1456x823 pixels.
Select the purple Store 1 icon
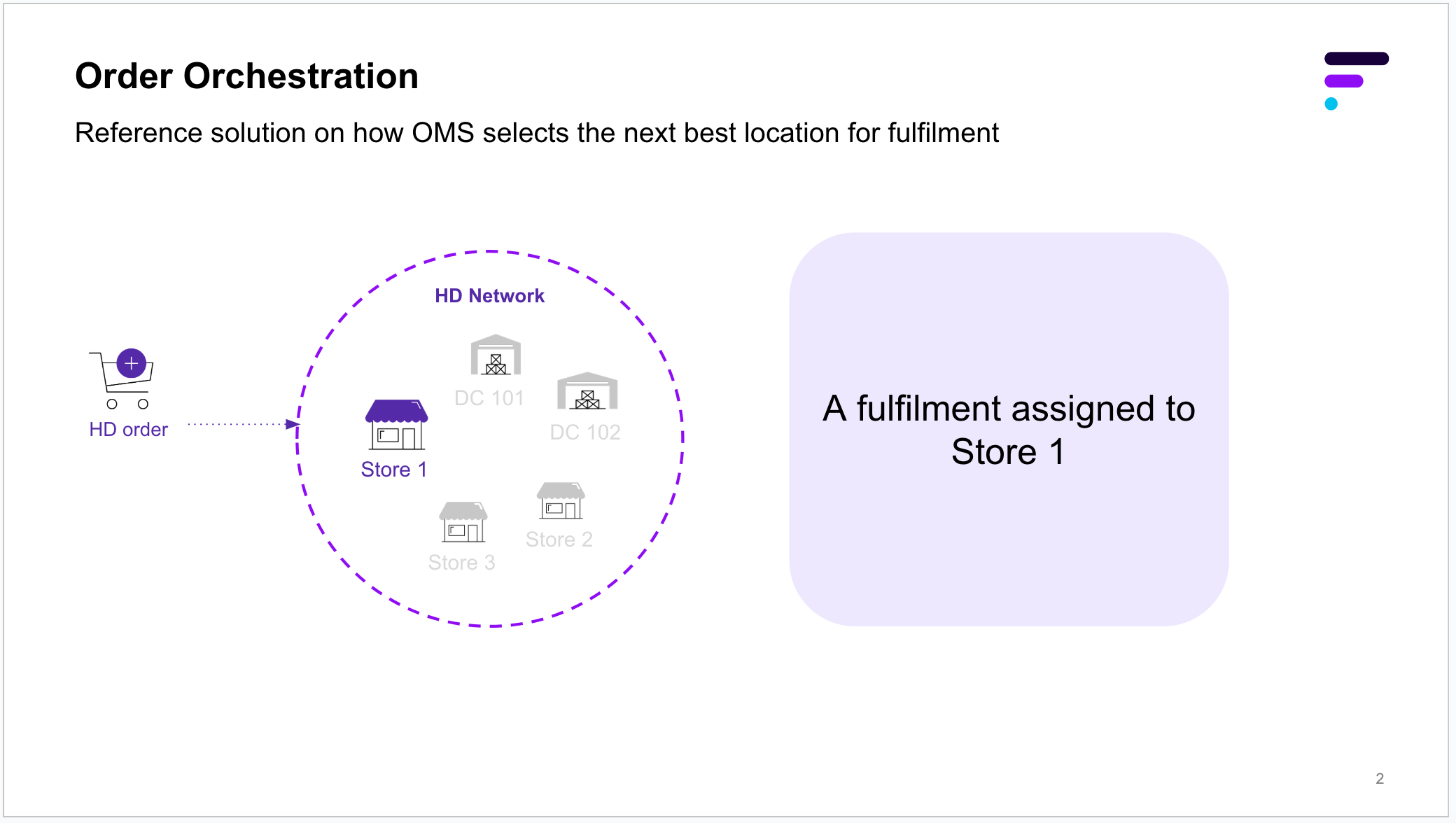(396, 425)
